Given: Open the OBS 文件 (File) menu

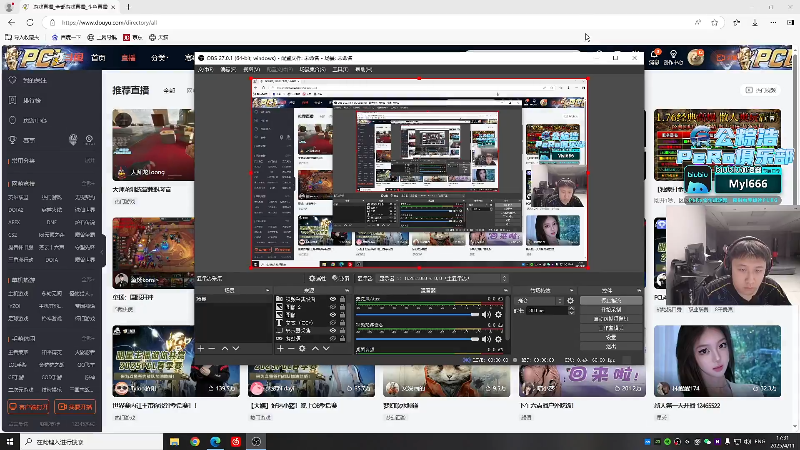Looking at the screenshot, I should coord(206,70).
